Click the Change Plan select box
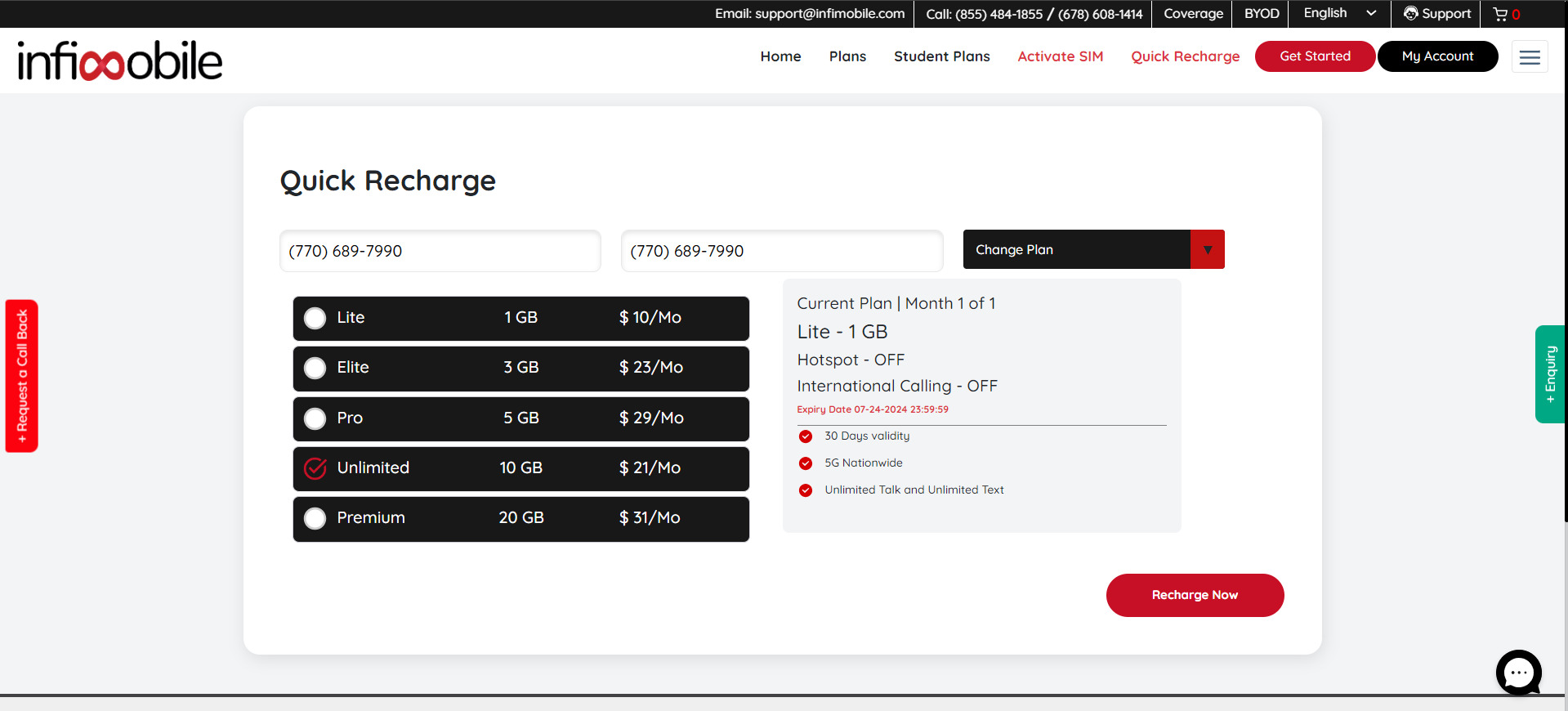This screenshot has width=1568, height=711. tap(1093, 249)
